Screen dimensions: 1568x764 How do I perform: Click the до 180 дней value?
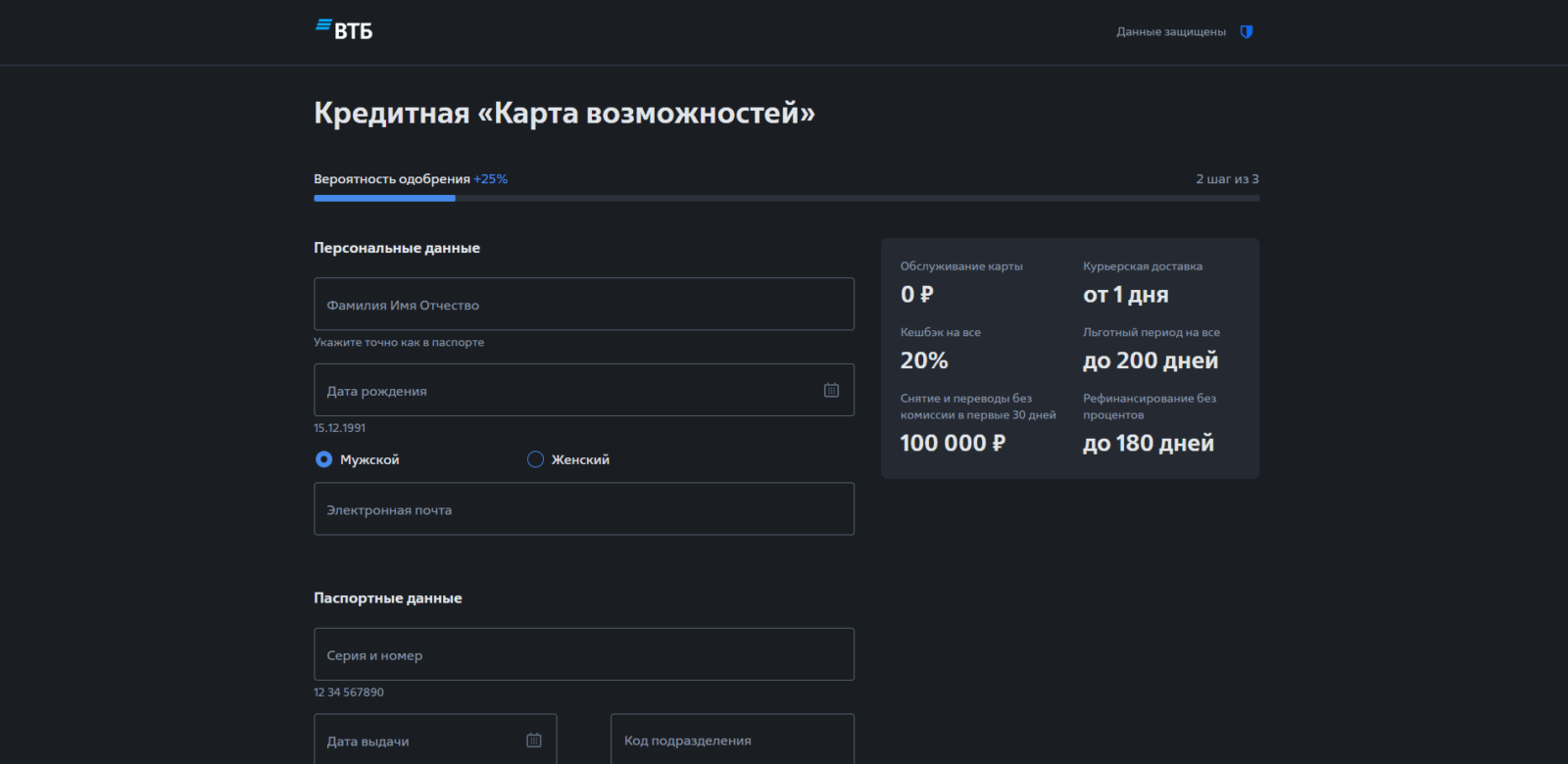(1149, 443)
